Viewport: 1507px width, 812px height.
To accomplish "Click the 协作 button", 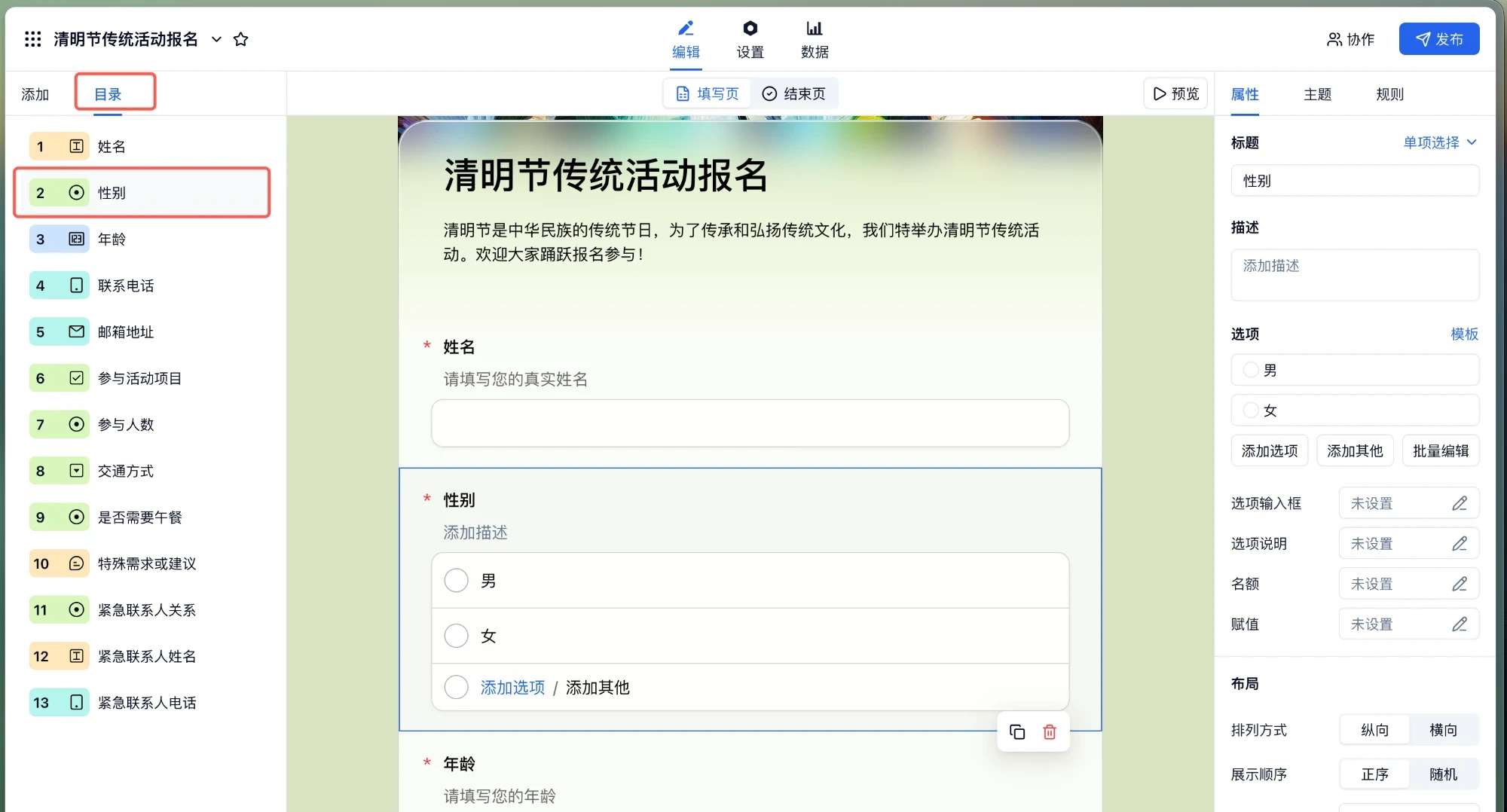I will coord(1350,39).
